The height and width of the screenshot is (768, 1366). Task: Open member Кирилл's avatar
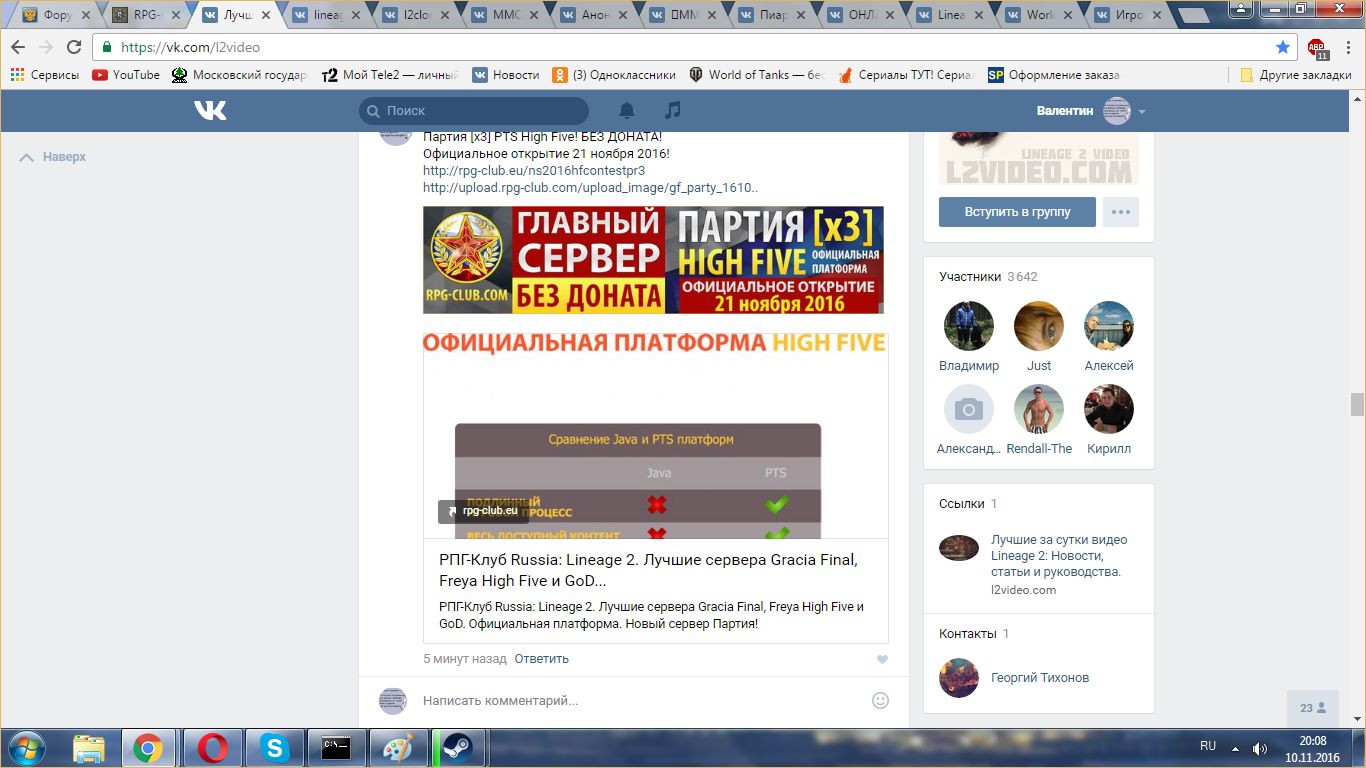1109,409
